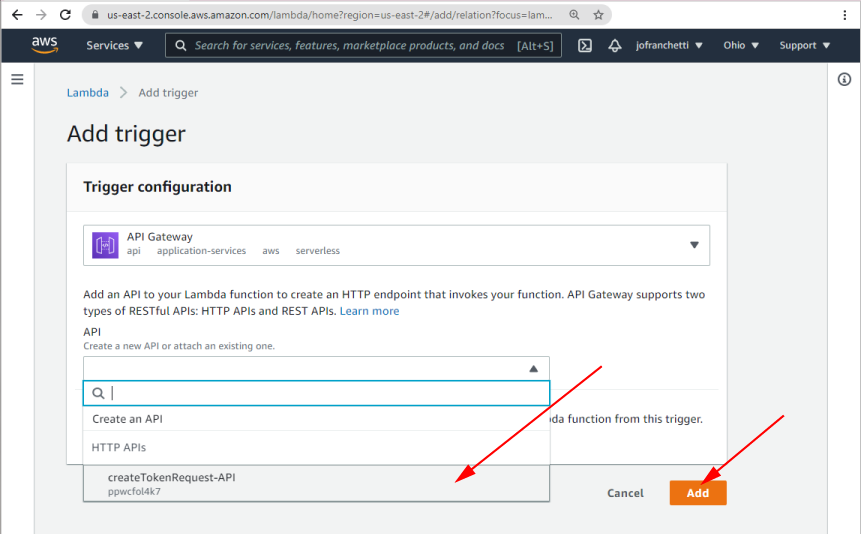Image resolution: width=861 pixels, height=534 pixels.
Task: Select the Create an API option
Action: (x=316, y=419)
